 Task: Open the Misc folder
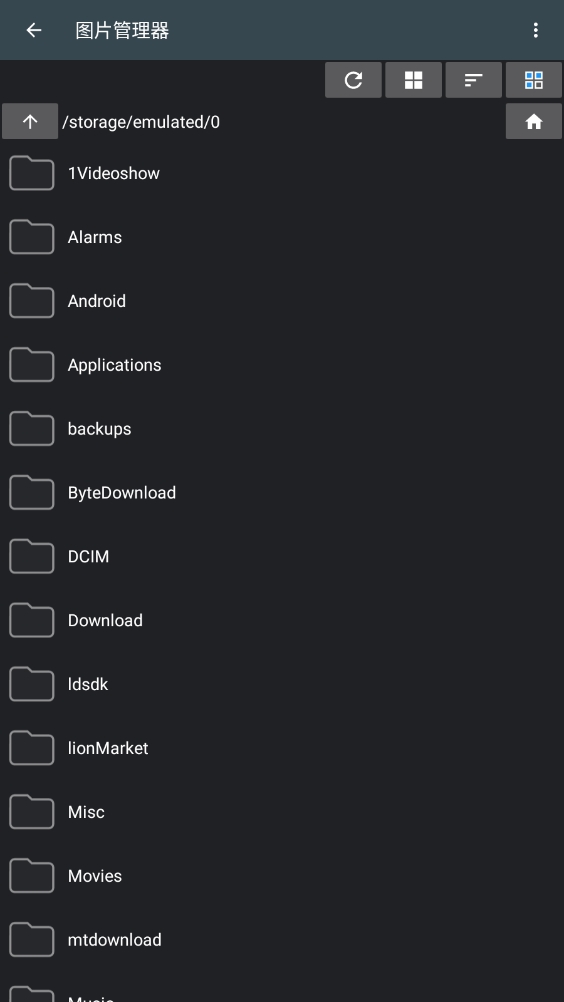point(282,812)
